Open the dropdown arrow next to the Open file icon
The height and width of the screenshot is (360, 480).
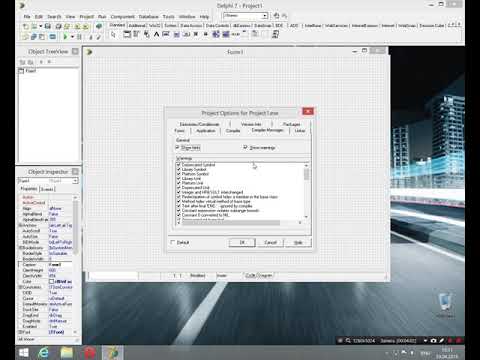[x=41, y=26]
